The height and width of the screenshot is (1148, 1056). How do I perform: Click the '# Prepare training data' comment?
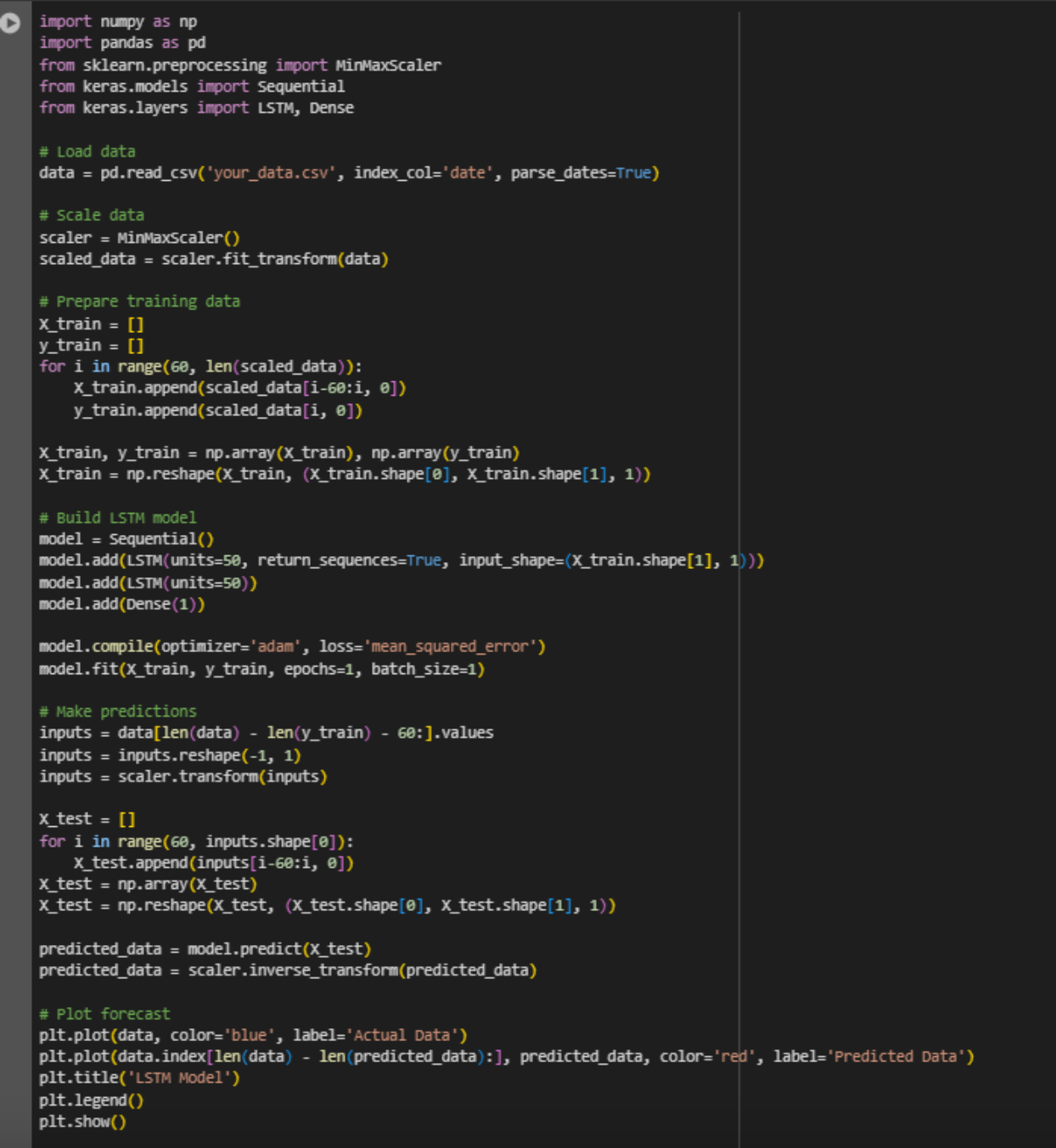pyautogui.click(x=139, y=301)
